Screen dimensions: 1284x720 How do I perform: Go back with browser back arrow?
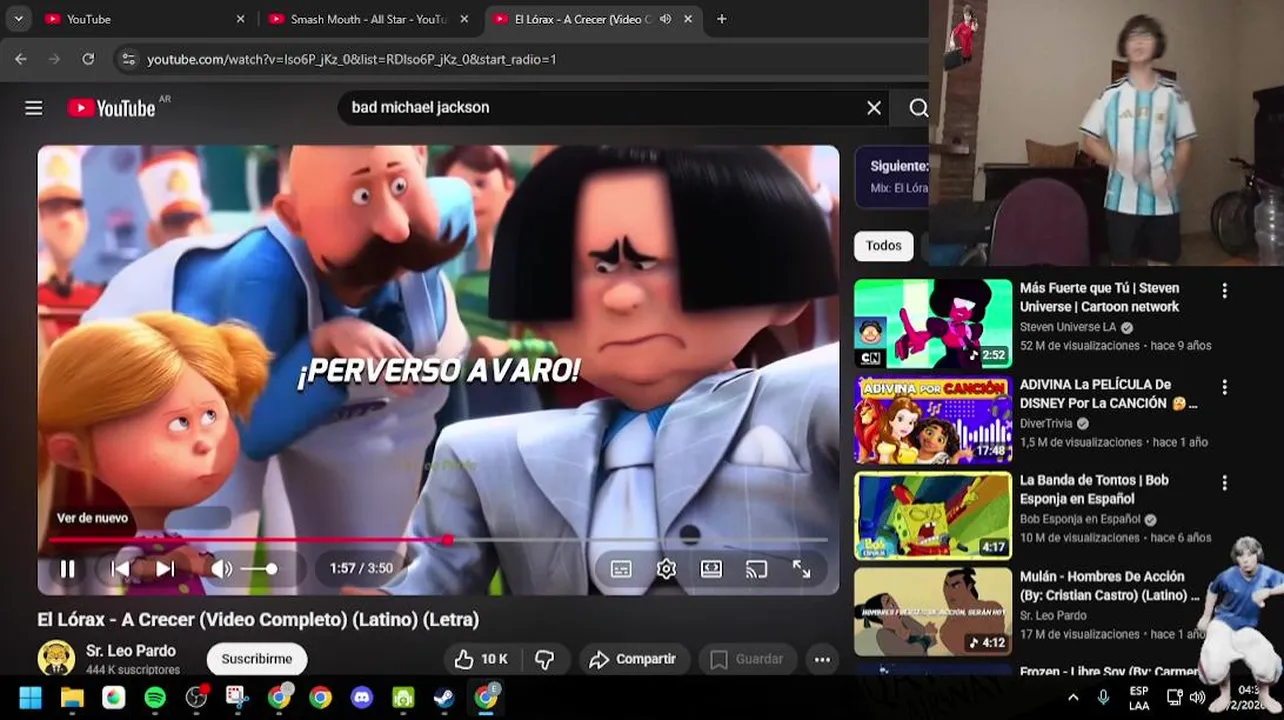coord(21,59)
